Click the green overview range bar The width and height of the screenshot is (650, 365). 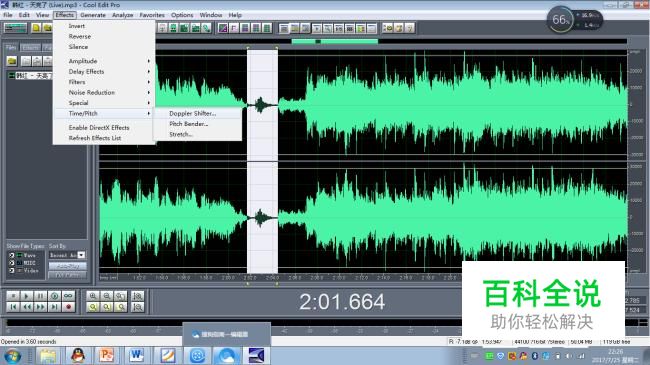click(335, 41)
